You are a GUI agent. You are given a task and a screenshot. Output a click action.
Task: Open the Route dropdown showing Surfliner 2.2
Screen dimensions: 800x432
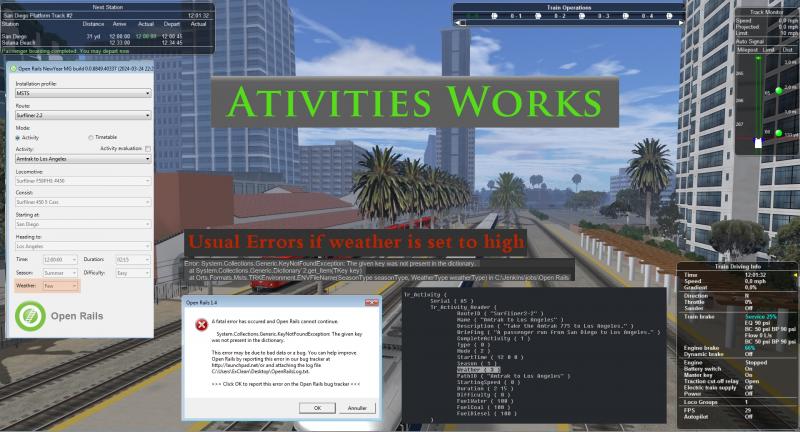click(83, 116)
